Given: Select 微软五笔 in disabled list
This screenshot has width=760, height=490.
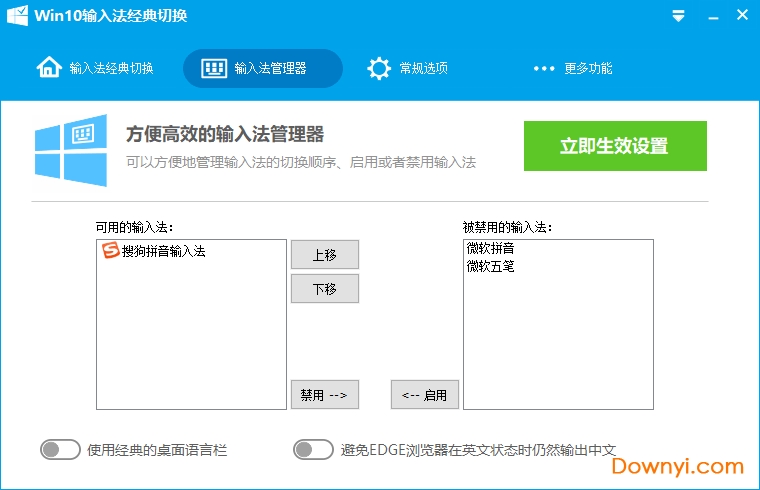Looking at the screenshot, I should 491,267.
